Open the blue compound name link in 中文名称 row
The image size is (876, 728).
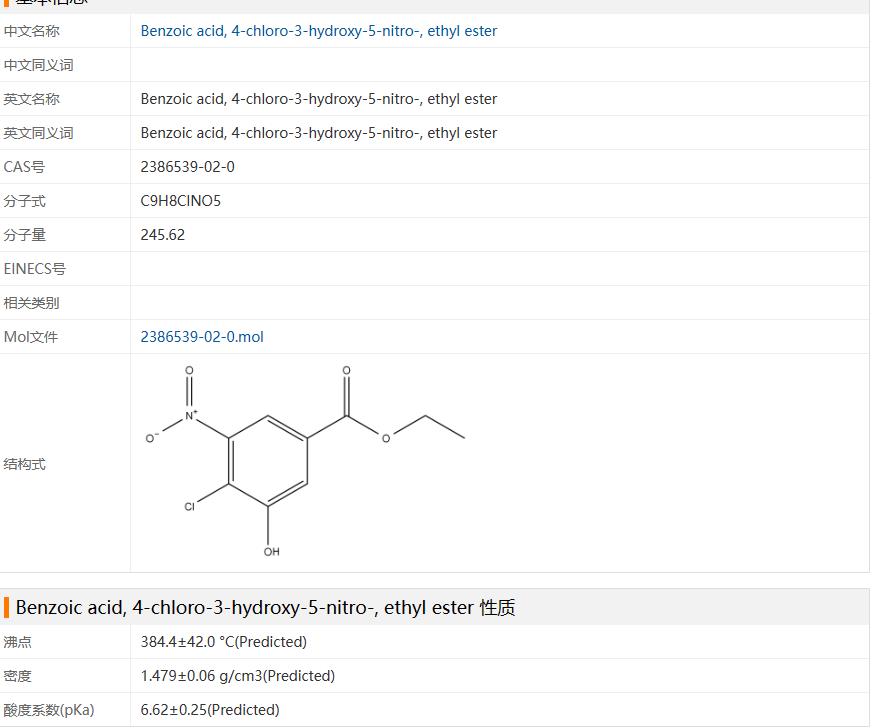318,31
